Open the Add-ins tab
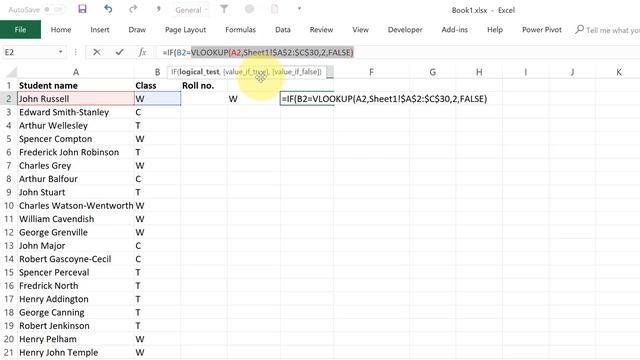The width and height of the screenshot is (640, 360). pyautogui.click(x=454, y=29)
